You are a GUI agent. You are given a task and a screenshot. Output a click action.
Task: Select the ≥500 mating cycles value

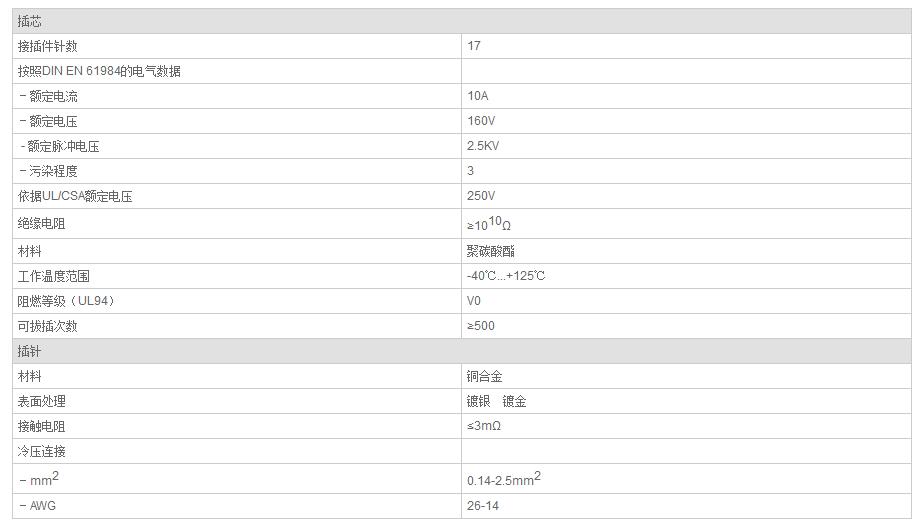click(481, 326)
